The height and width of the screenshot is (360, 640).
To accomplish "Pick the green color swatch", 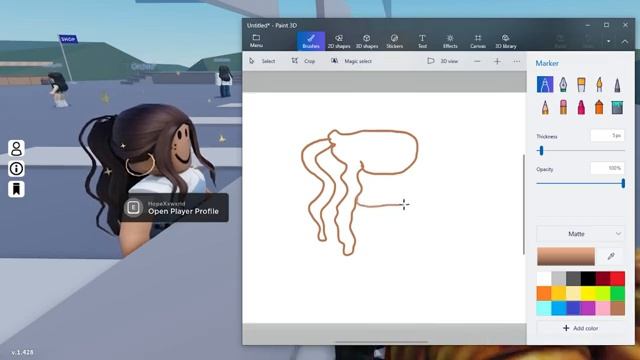I will pyautogui.click(x=618, y=293).
